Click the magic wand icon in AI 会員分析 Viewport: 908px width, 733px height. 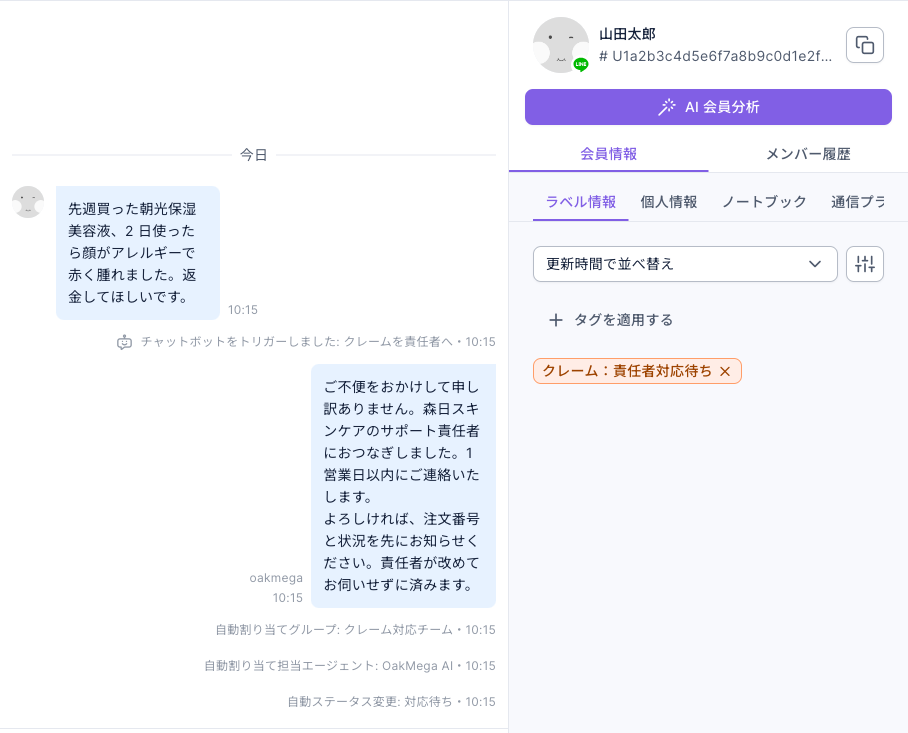[x=667, y=107]
